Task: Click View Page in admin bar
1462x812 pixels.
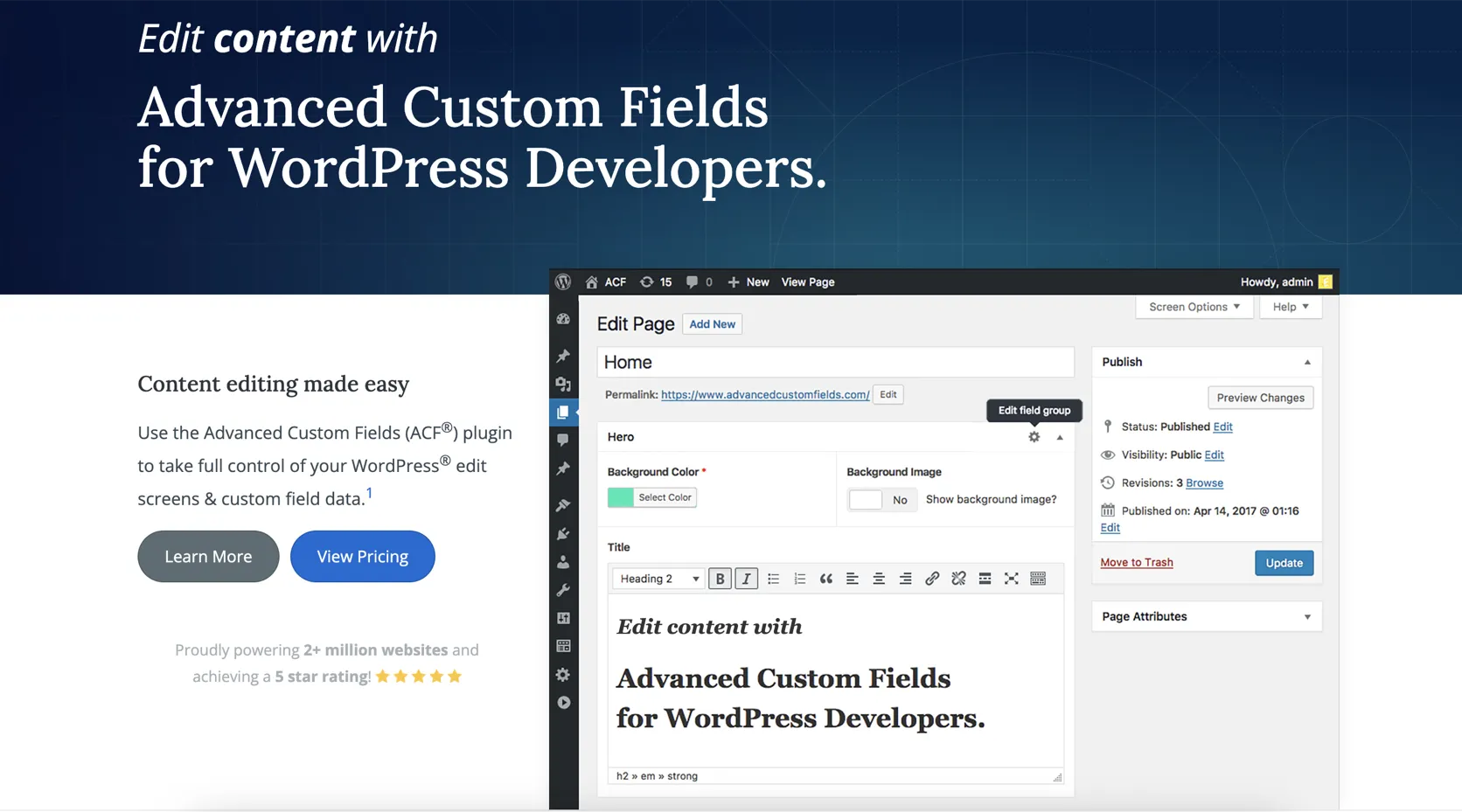Action: click(x=808, y=282)
